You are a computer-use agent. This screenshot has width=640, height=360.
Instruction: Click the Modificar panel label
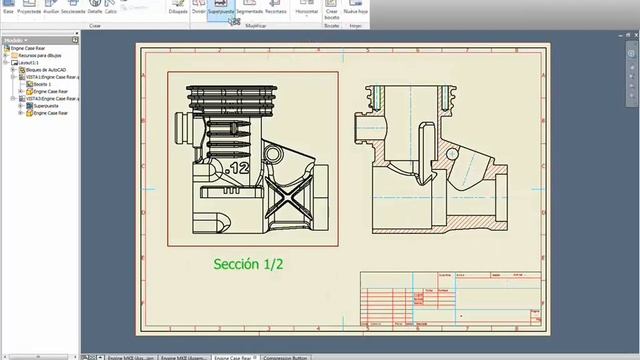[x=256, y=26]
